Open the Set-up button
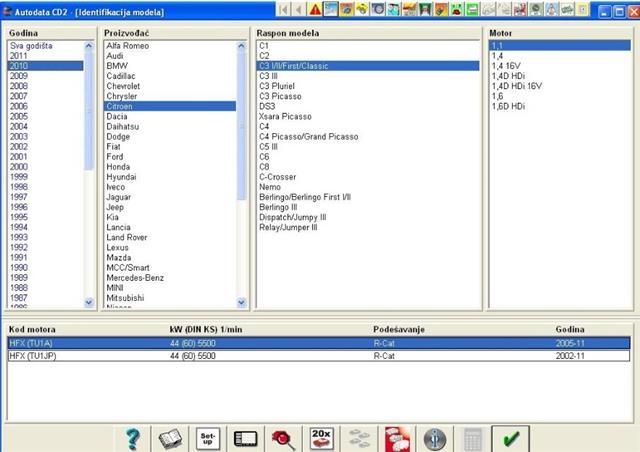Screen dimensions: 640x452 pos(208,439)
